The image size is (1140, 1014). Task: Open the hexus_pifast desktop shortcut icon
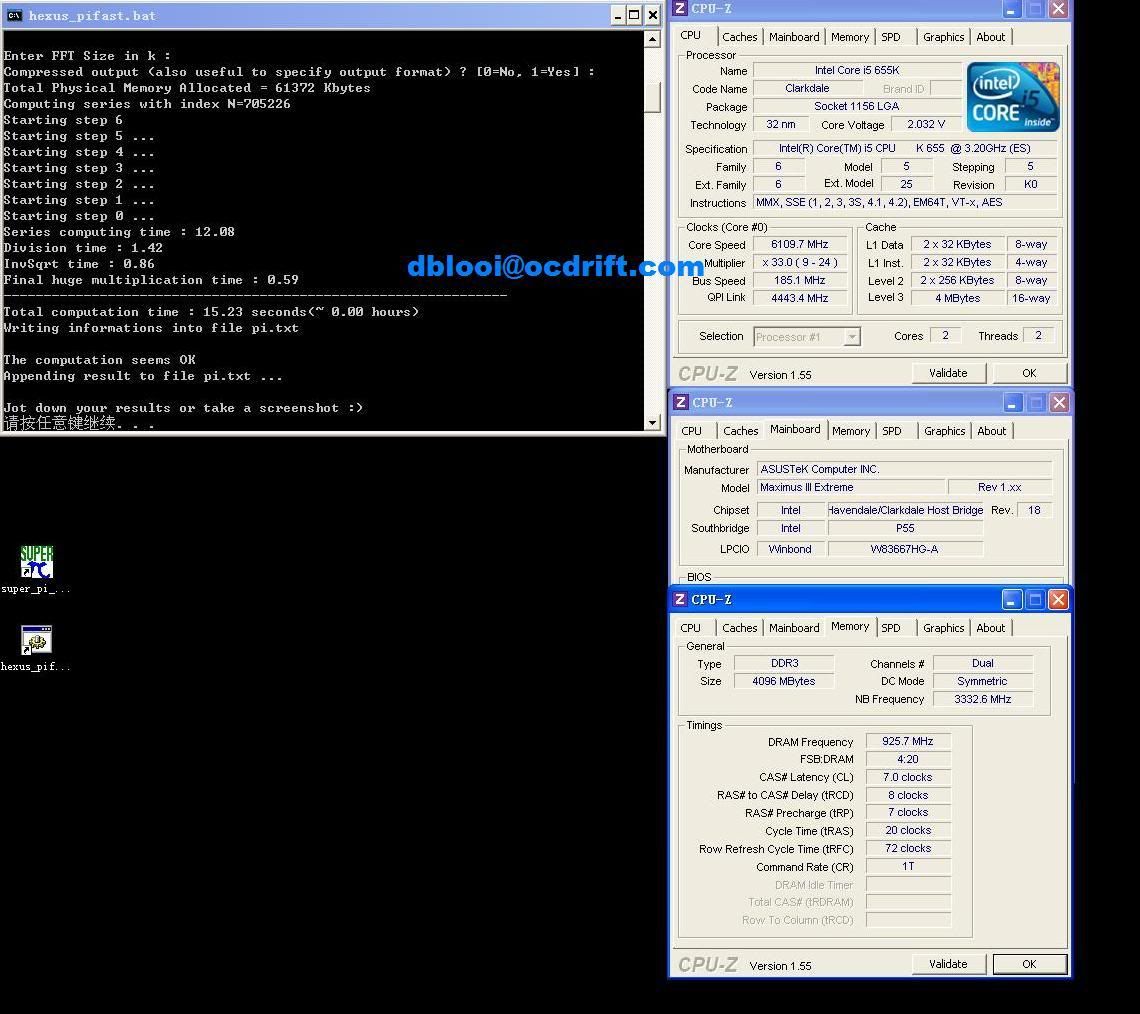(36, 641)
